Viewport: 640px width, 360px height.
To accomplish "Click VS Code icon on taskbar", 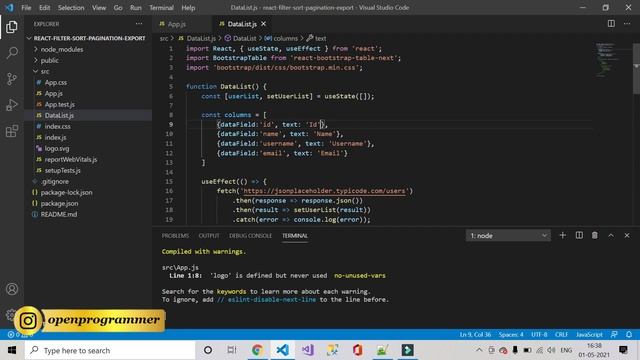I will coord(282,350).
